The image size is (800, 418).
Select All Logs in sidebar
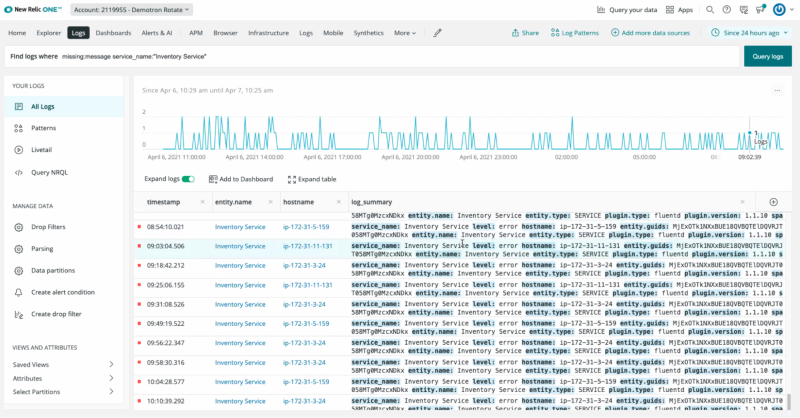[x=64, y=107]
